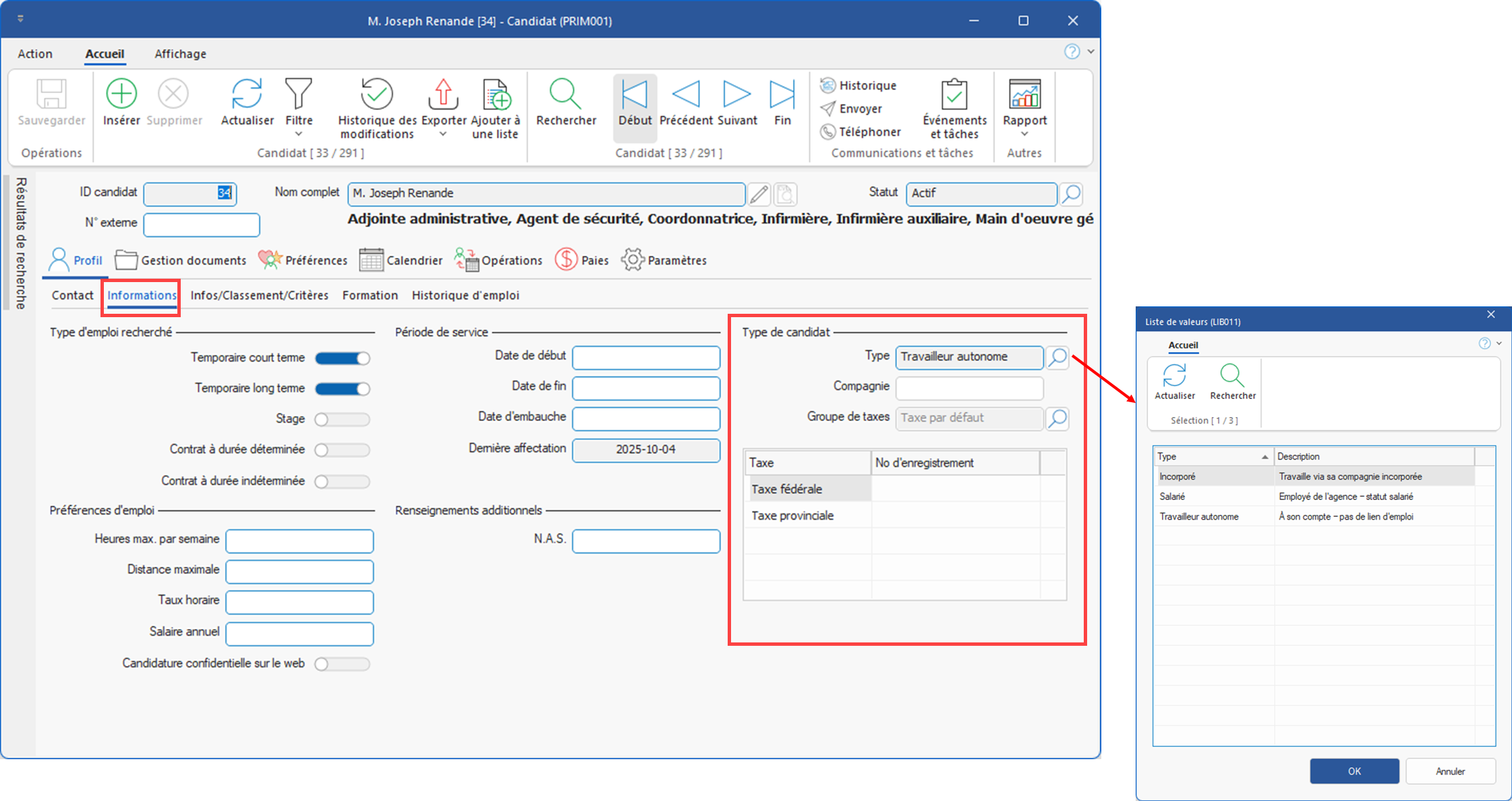
Task: Click the Événements et tâches icon
Action: pos(954,94)
